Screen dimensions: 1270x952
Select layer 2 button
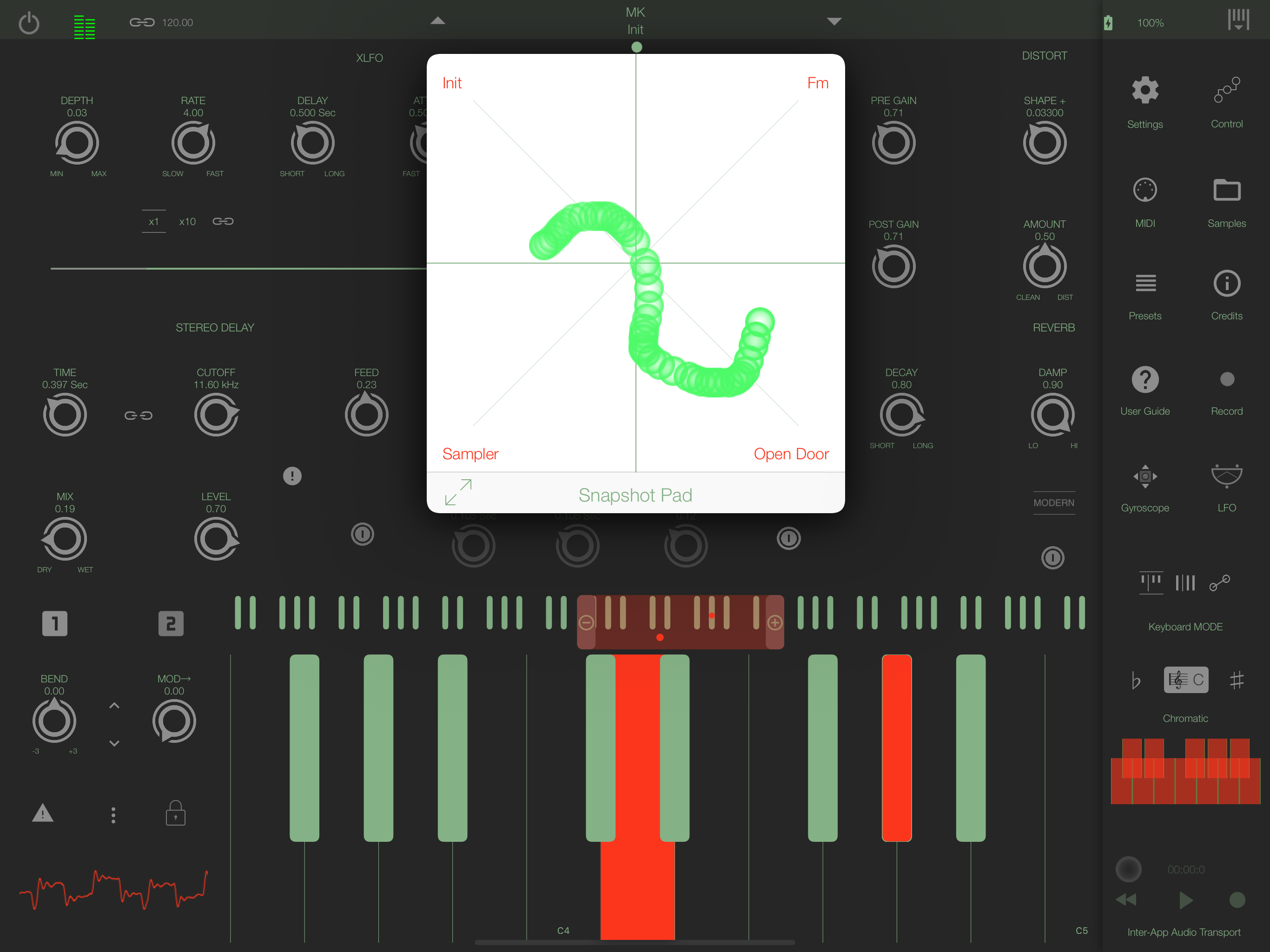(171, 623)
